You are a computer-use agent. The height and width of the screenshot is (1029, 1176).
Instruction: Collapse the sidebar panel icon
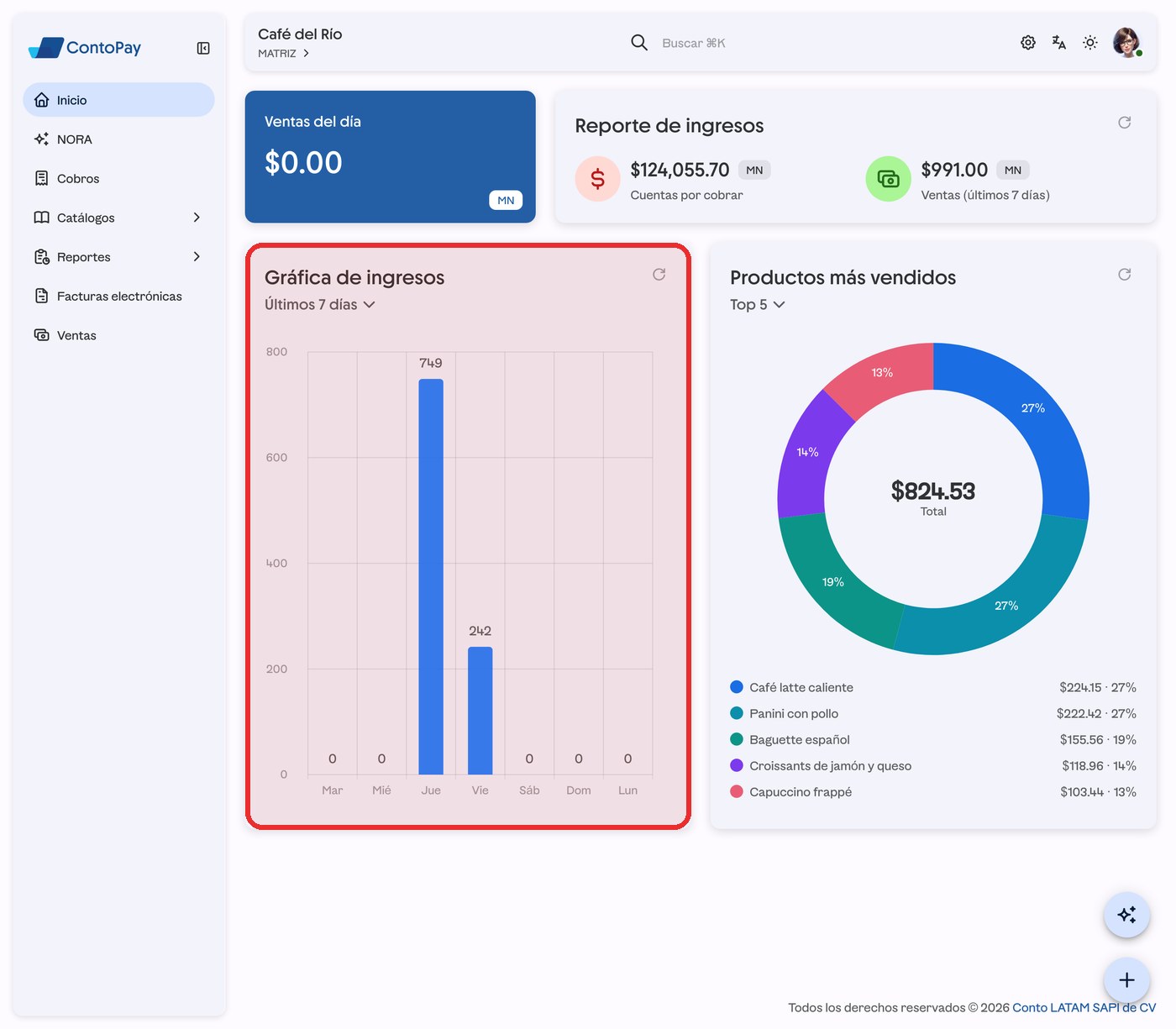pos(203,48)
